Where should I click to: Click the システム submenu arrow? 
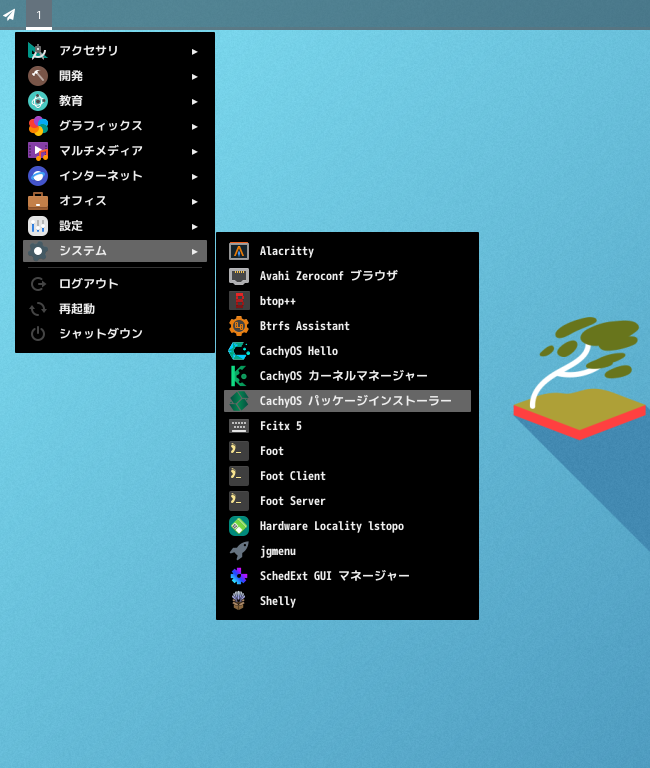tap(194, 251)
